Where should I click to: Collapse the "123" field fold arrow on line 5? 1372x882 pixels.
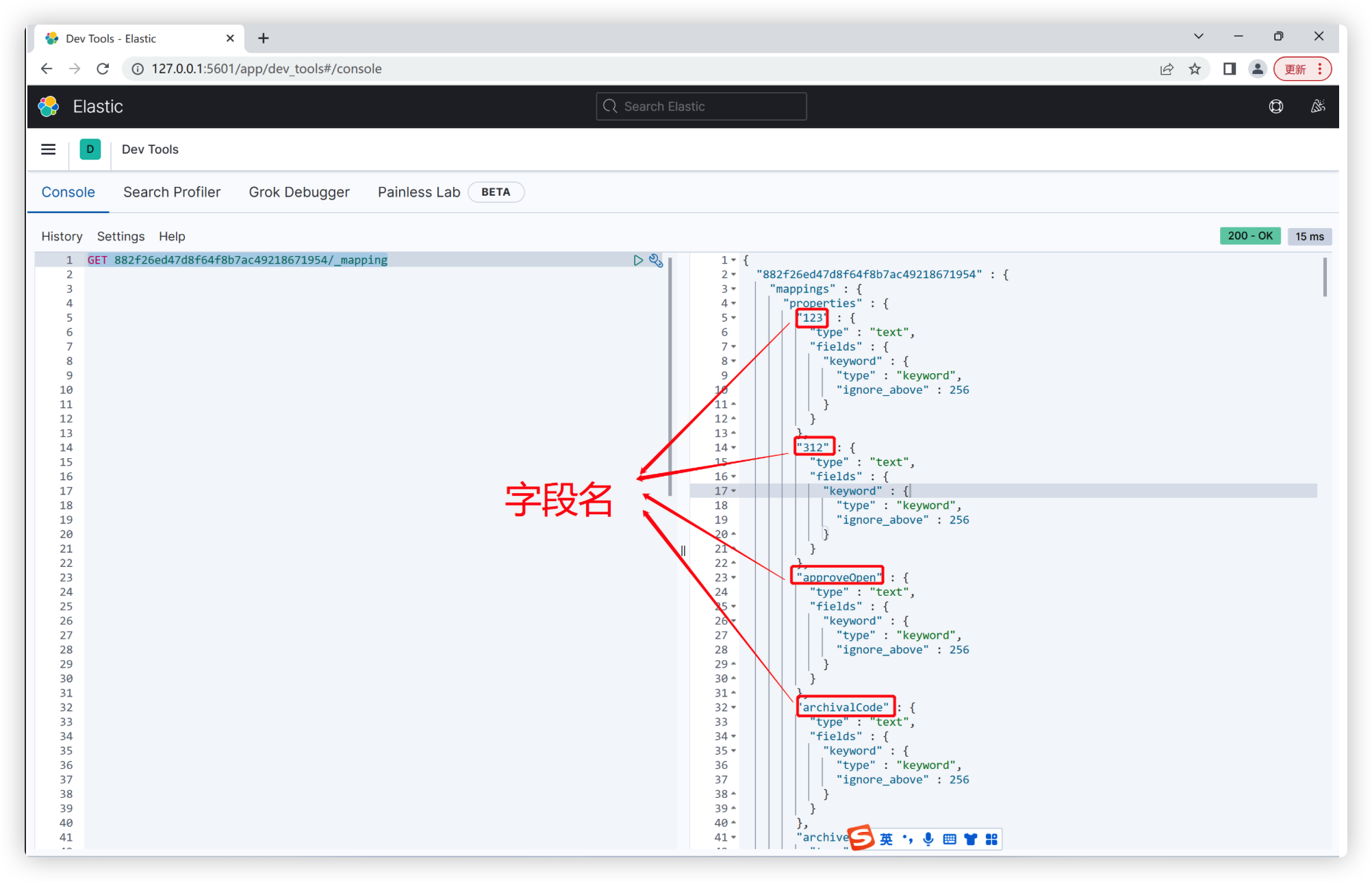(x=733, y=318)
